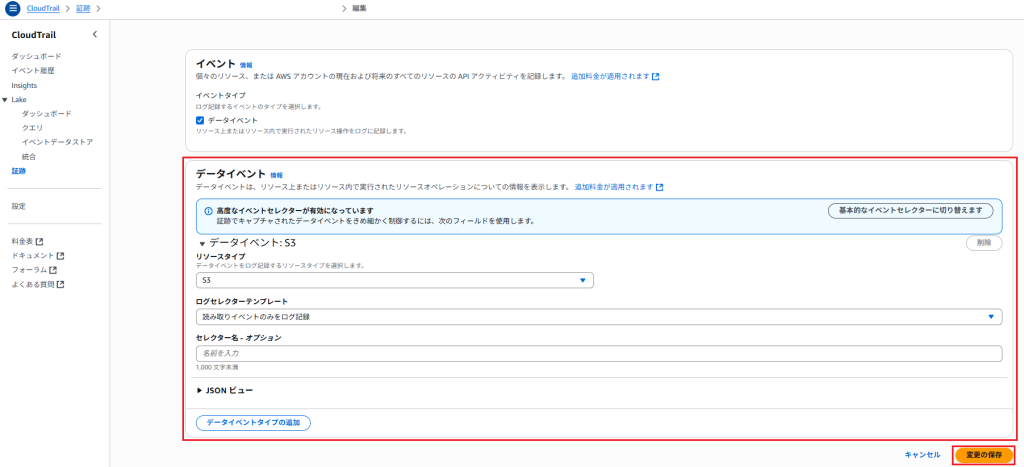This screenshot has height=467, width=1024.
Task: Click the 編集 breadcrumb text
Action: pyautogui.click(x=359, y=8)
